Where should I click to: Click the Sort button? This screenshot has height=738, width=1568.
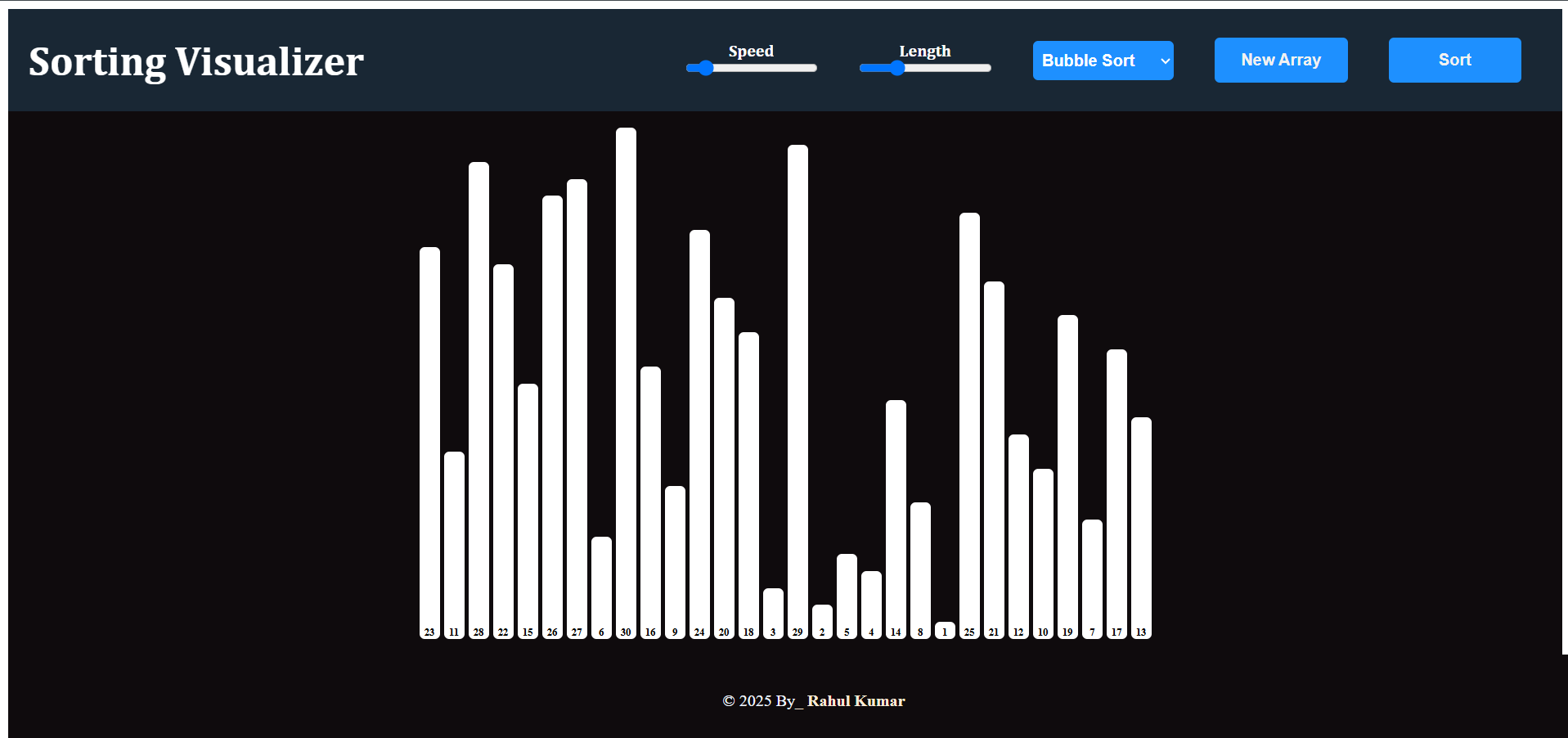tap(1455, 60)
